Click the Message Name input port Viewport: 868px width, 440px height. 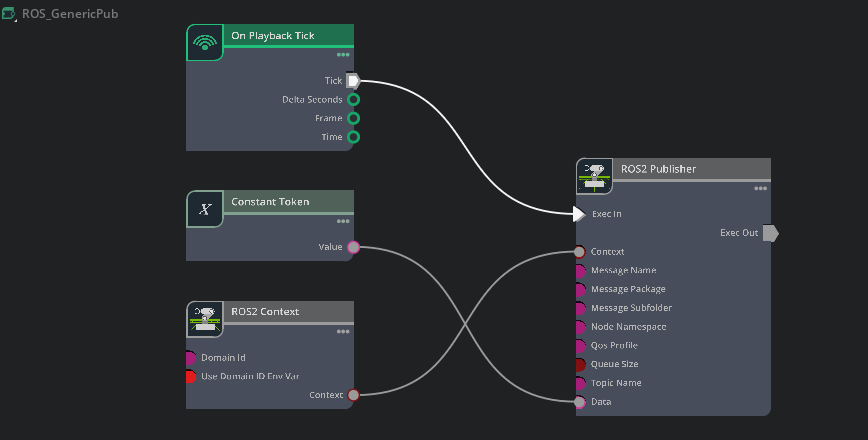580,271
